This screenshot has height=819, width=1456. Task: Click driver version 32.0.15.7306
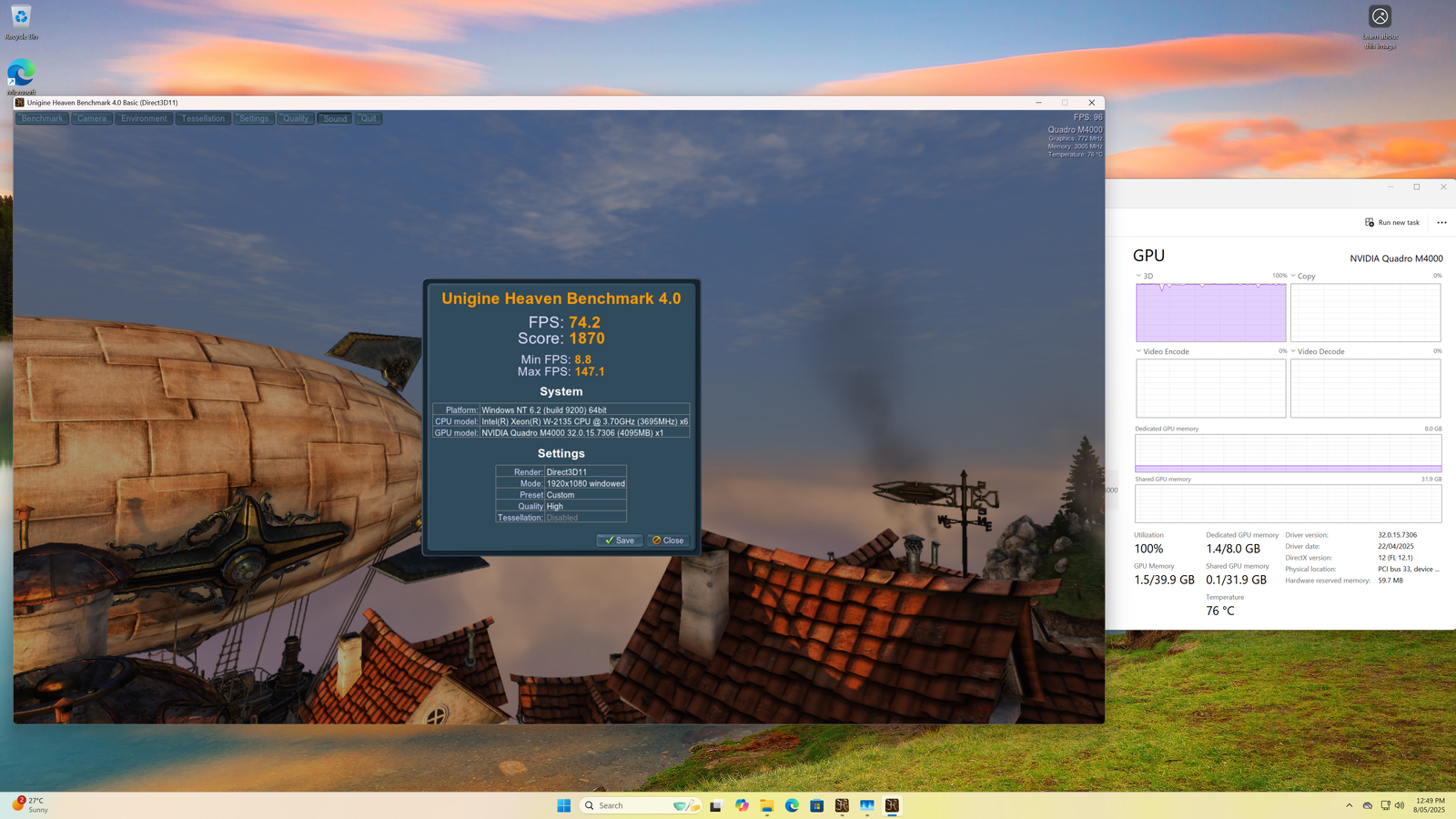coord(1397,535)
